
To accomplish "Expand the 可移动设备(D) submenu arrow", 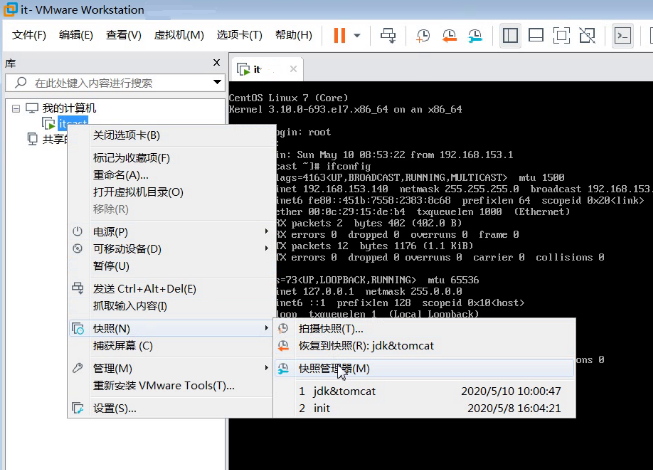I will click(x=267, y=248).
